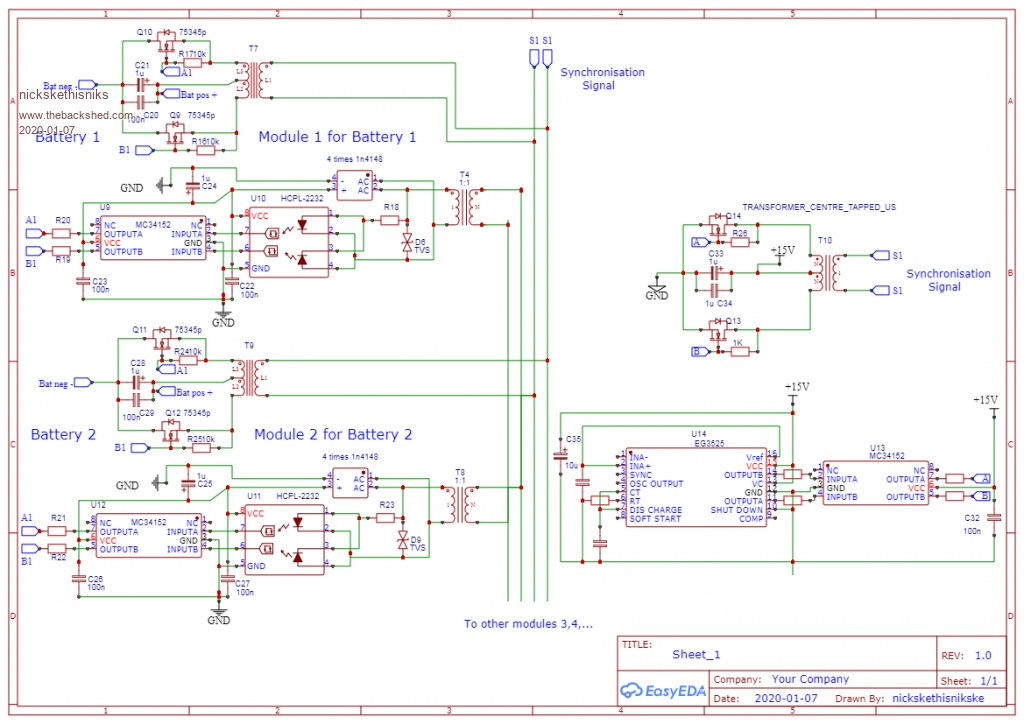Click the D6 TVS diode symbol
Viewport: 1024px width, 724px height.
(407, 241)
